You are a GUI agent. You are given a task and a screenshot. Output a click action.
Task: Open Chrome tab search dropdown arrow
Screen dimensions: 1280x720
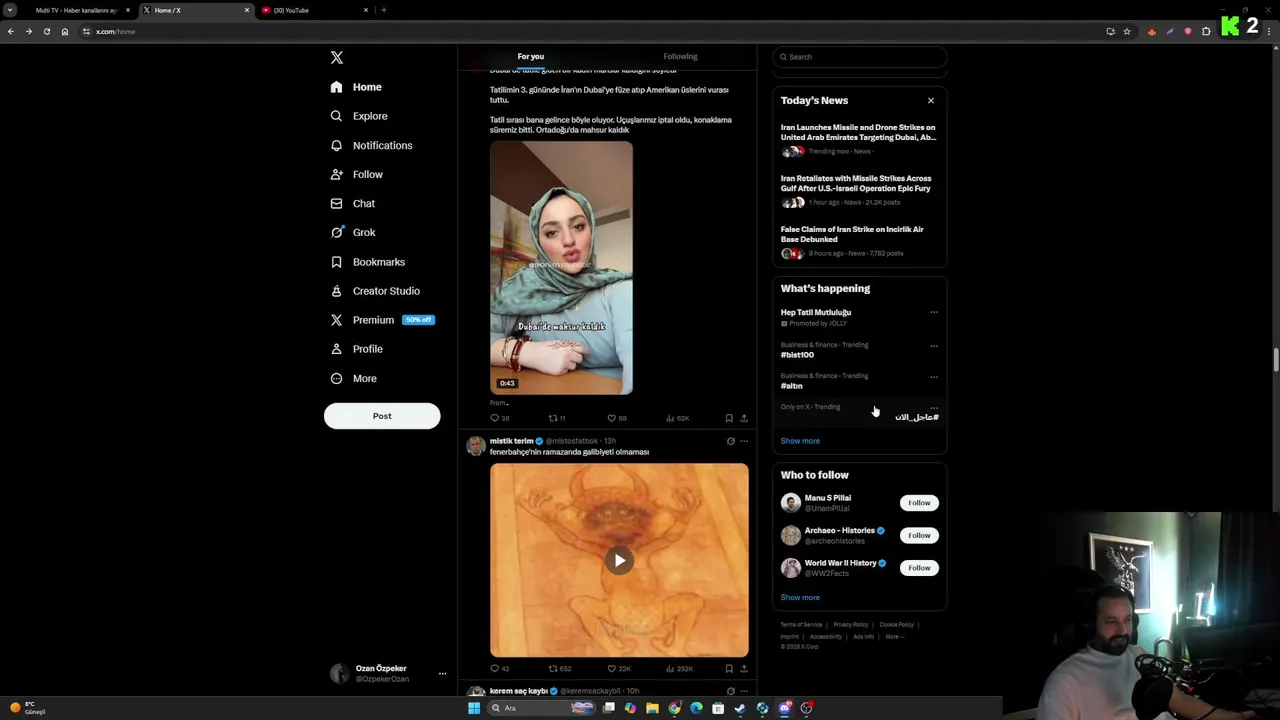pos(10,10)
